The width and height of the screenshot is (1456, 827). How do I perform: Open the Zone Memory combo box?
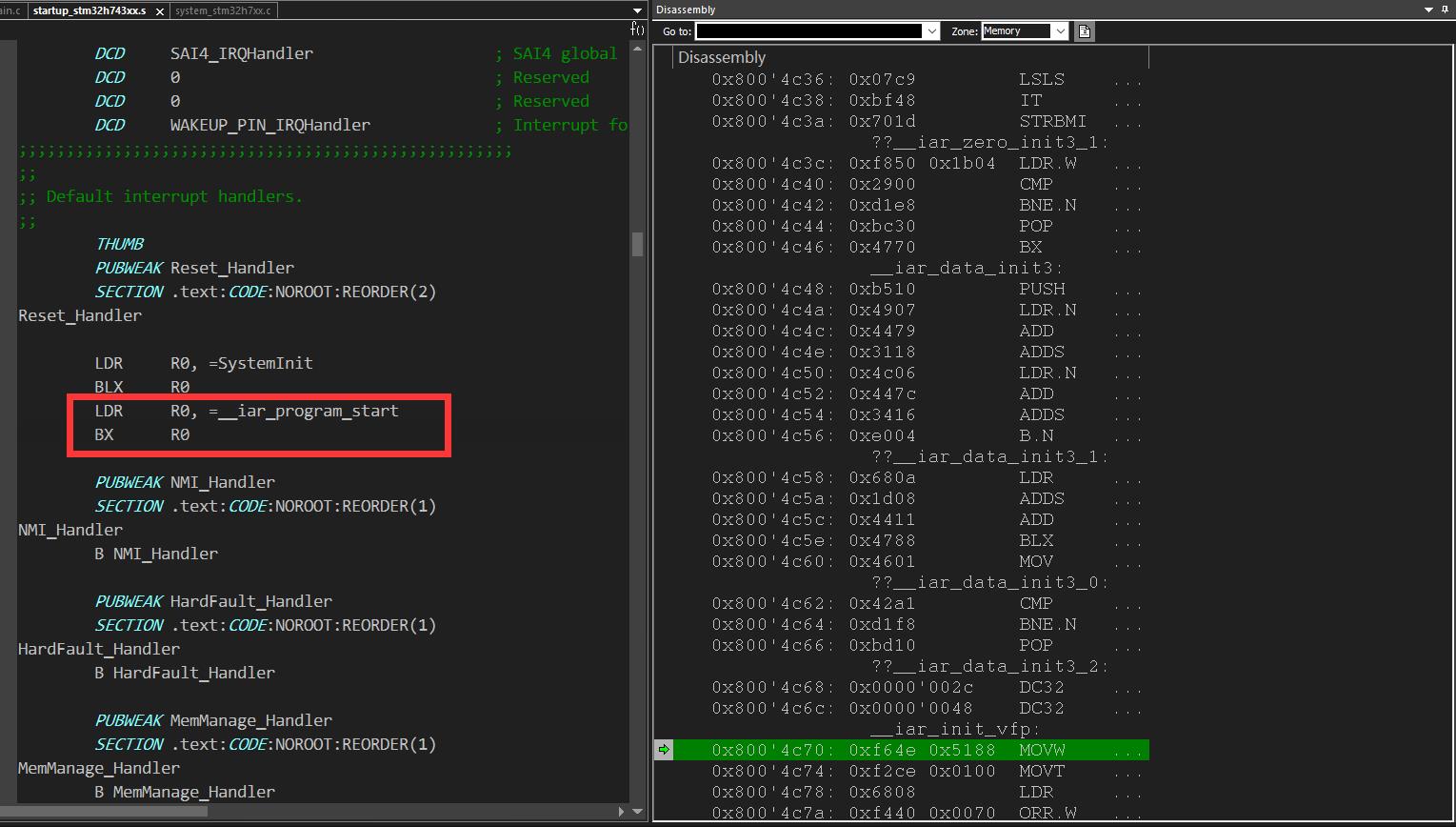pos(1025,31)
